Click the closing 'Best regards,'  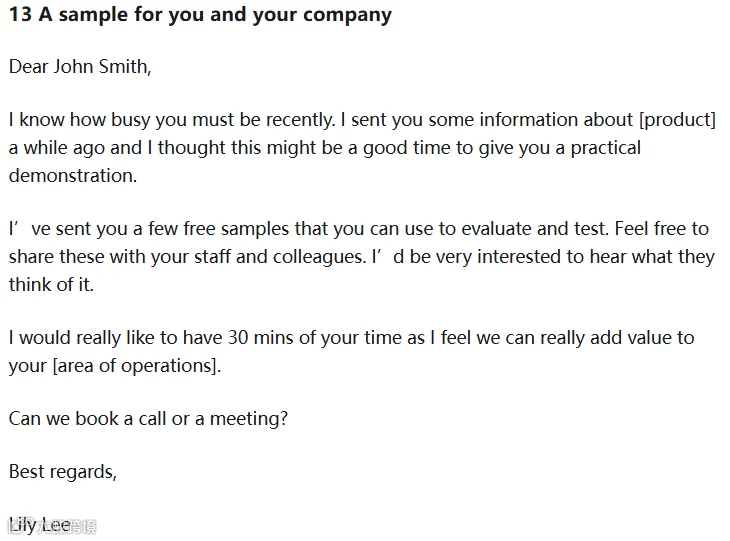63,472
